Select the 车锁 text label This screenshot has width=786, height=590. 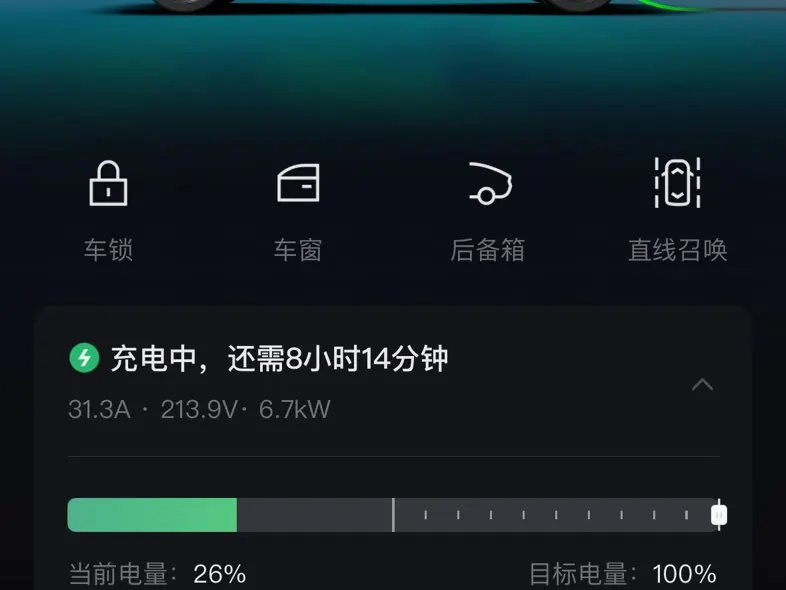[x=108, y=250]
